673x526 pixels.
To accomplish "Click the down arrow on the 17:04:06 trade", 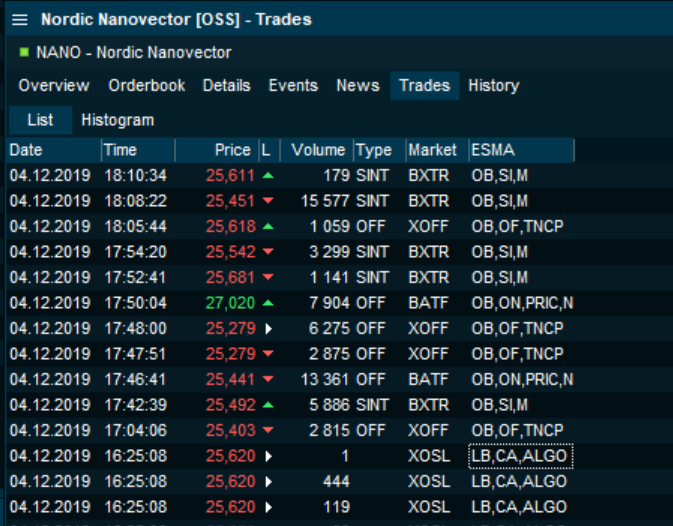I will tap(268, 430).
